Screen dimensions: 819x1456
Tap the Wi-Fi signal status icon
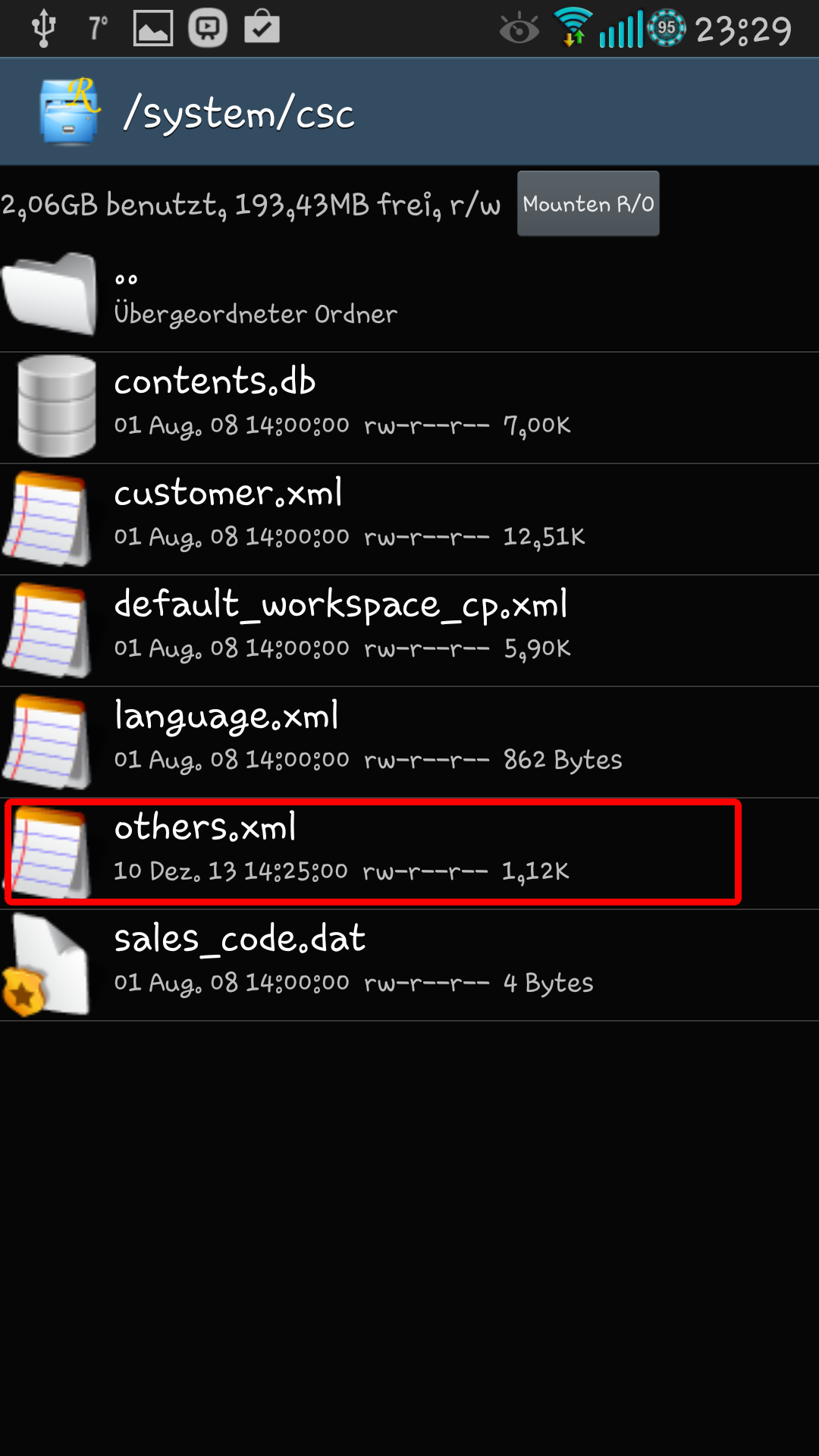pos(573,27)
